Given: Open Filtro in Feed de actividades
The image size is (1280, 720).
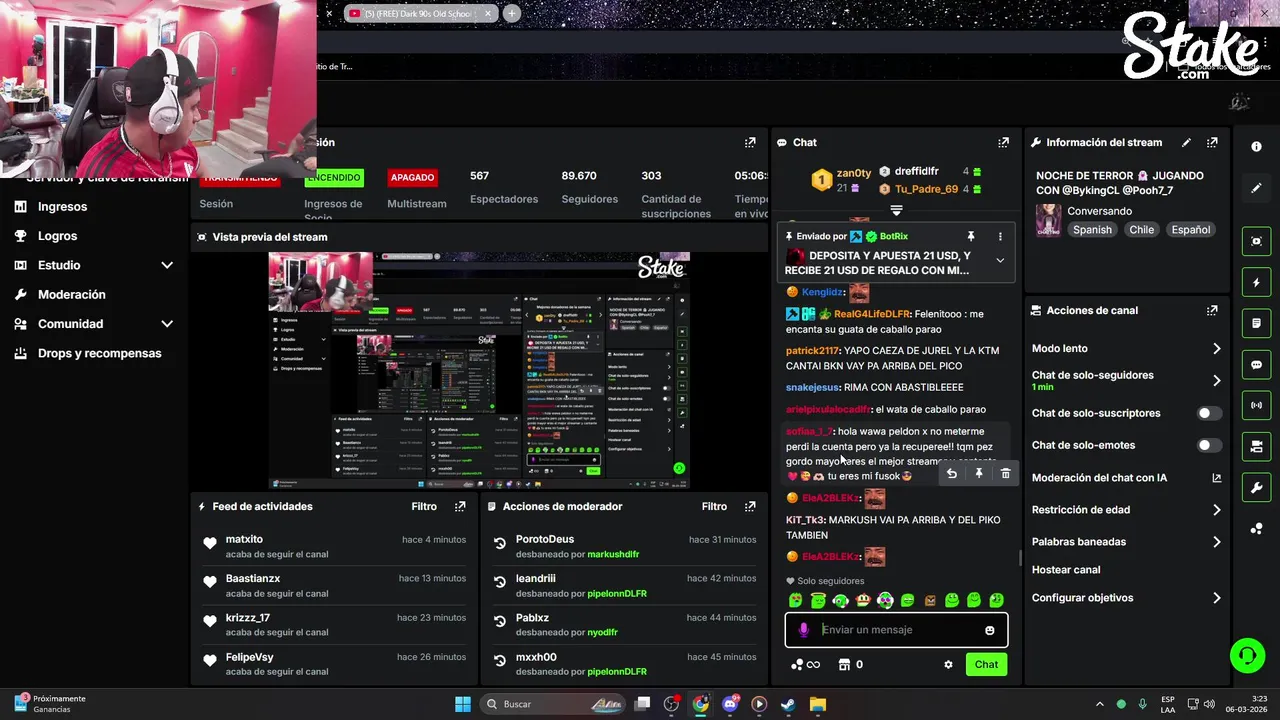Looking at the screenshot, I should point(424,507).
